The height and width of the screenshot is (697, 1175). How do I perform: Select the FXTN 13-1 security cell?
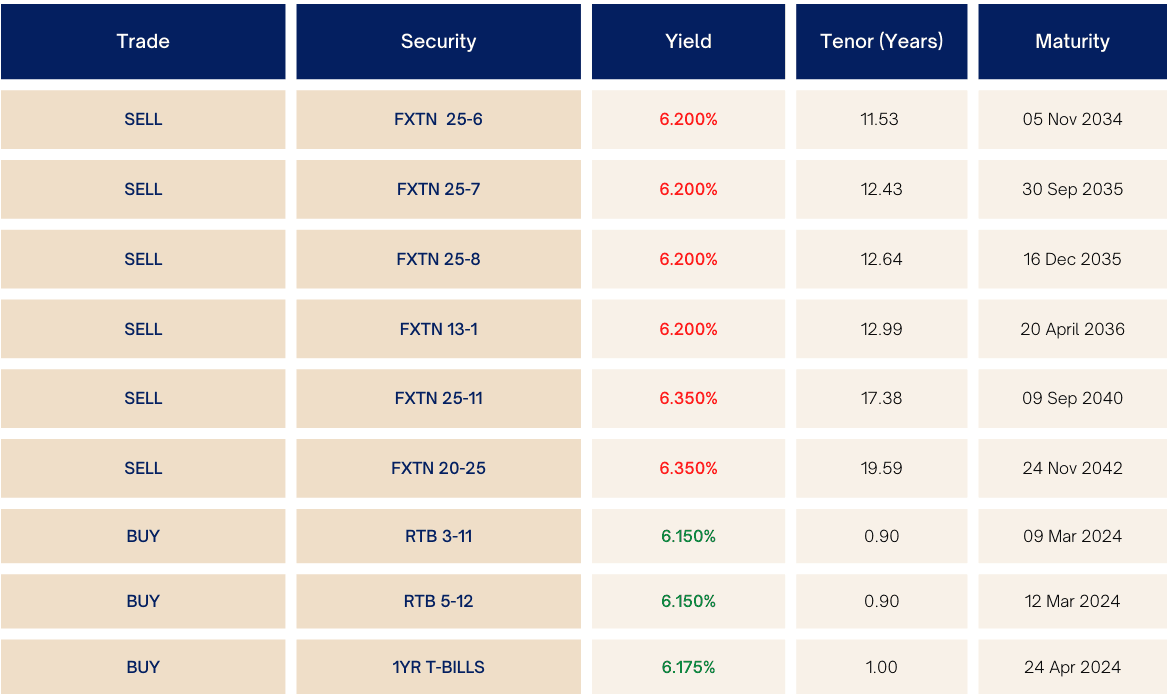point(438,329)
